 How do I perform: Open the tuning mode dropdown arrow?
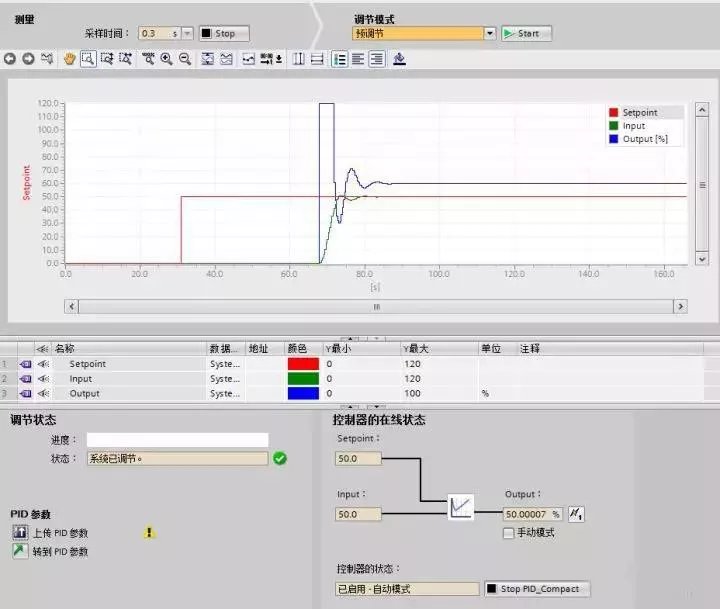point(490,34)
